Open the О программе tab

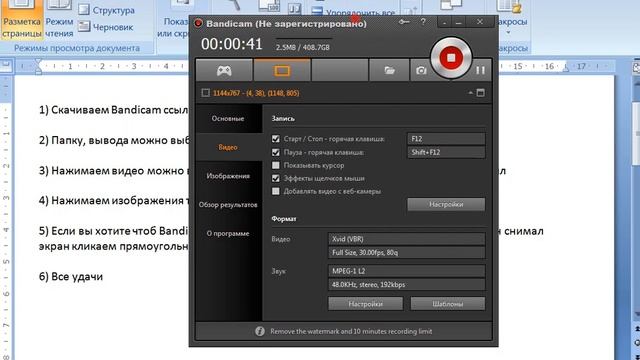[228, 233]
